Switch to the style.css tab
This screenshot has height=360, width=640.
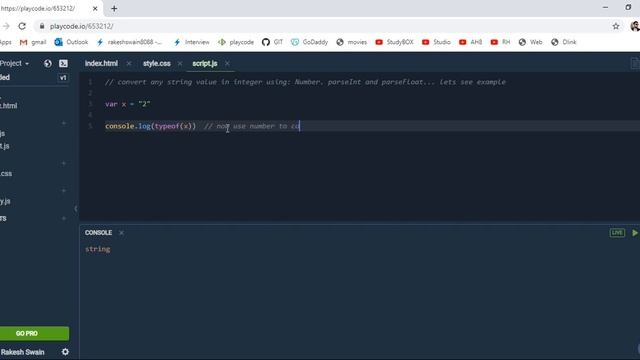[157, 63]
